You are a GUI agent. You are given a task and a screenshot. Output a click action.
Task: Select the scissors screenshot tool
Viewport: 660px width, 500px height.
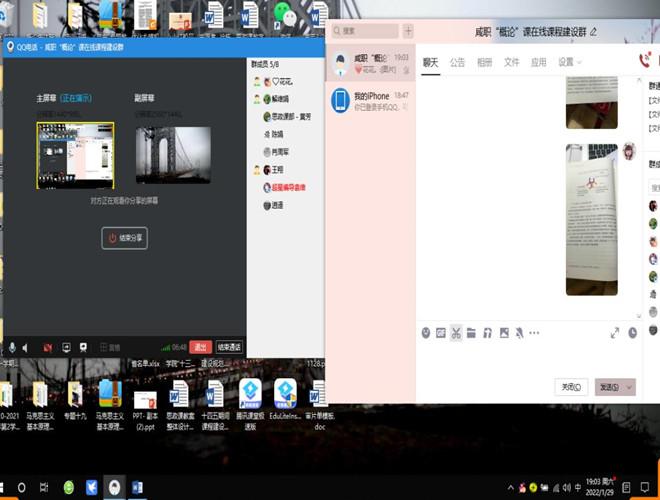(456, 332)
